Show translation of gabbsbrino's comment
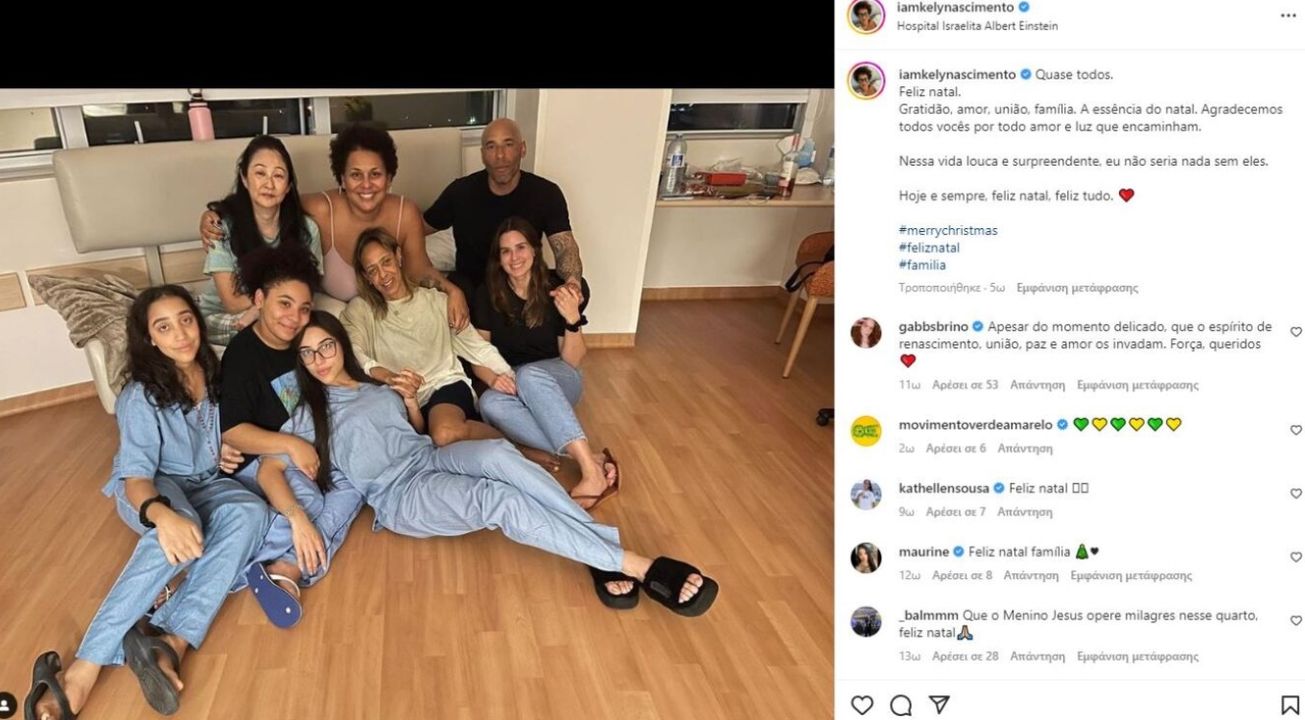Viewport: 1305px width, 720px height. click(1137, 385)
